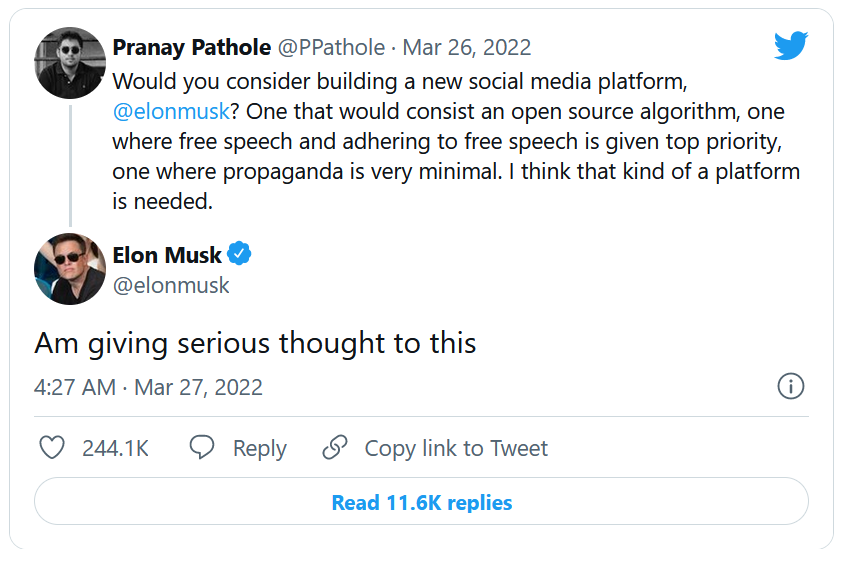This screenshot has height=561, width=841.
Task: Click the Copy link to Tweet text
Action: coord(456,448)
